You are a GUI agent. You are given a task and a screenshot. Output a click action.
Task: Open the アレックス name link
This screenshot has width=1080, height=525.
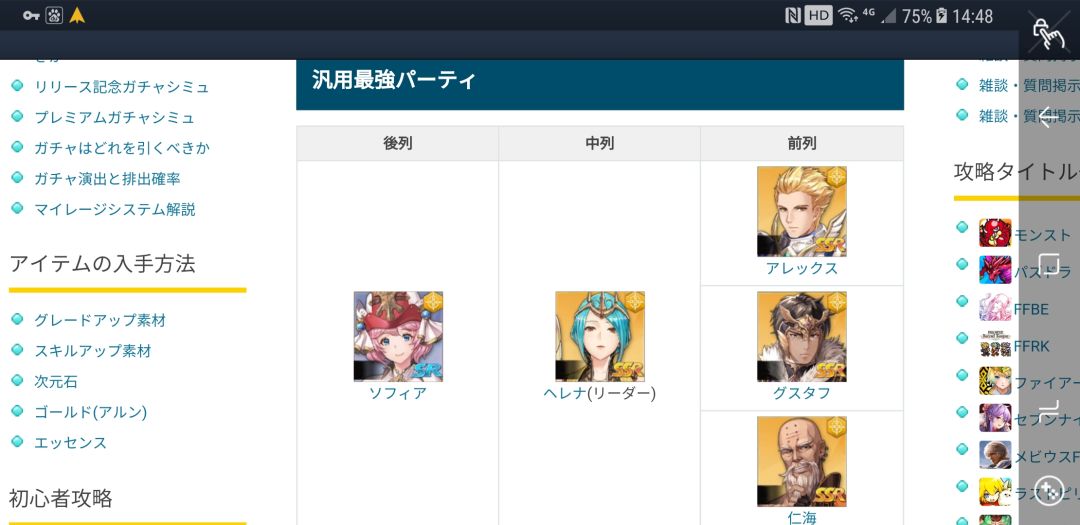click(x=802, y=268)
